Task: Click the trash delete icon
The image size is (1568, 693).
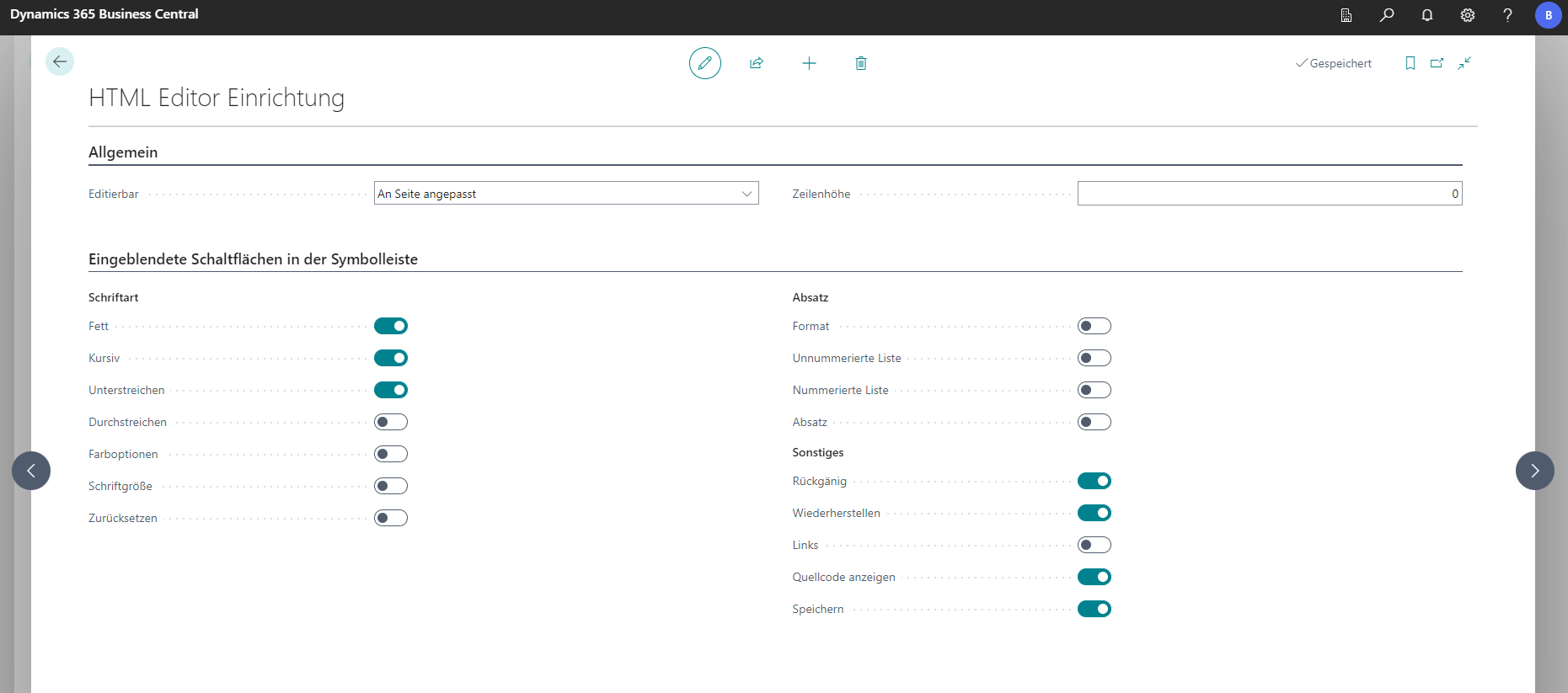Action: coord(861,63)
